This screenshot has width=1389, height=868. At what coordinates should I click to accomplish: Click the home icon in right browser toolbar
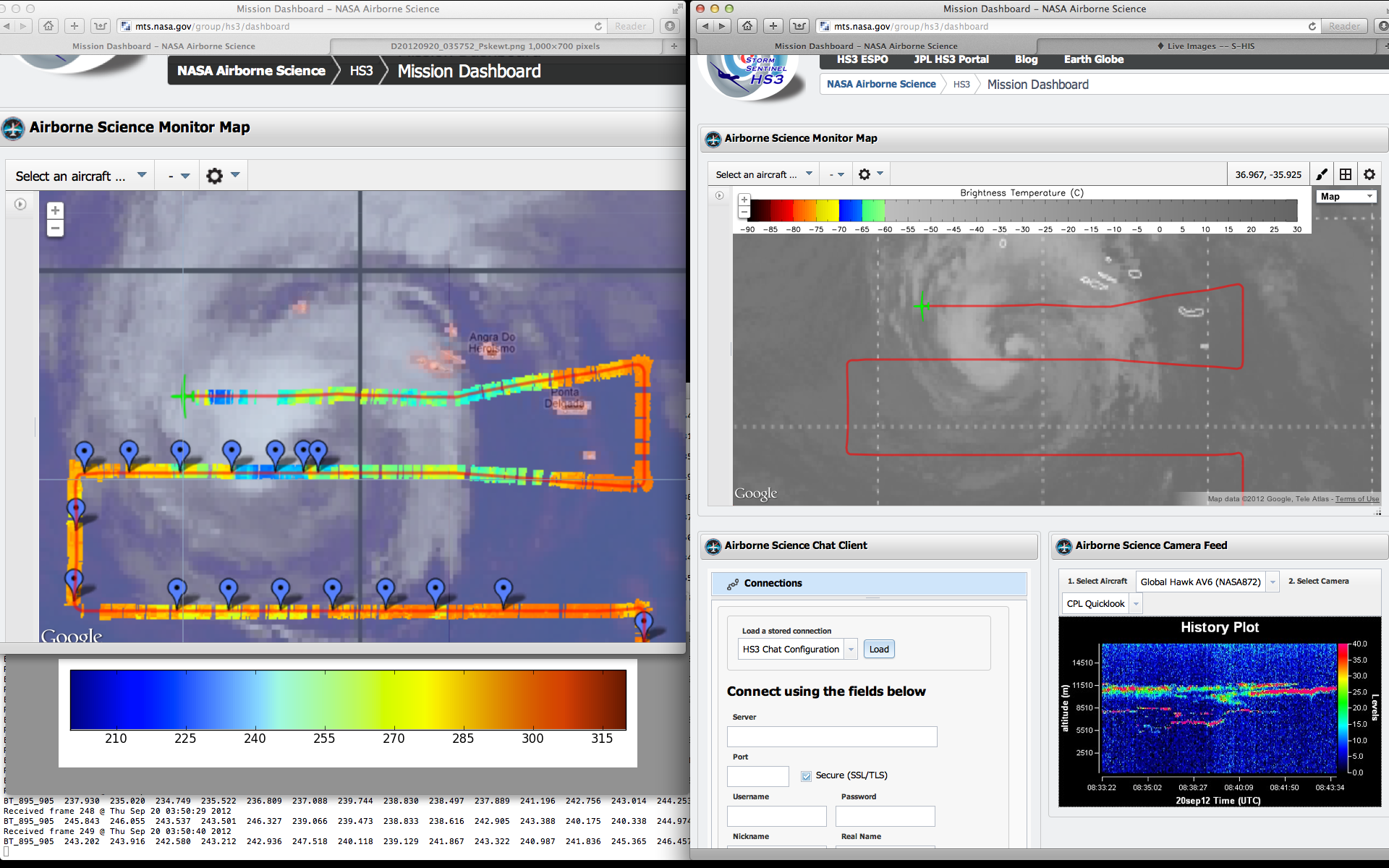747,26
